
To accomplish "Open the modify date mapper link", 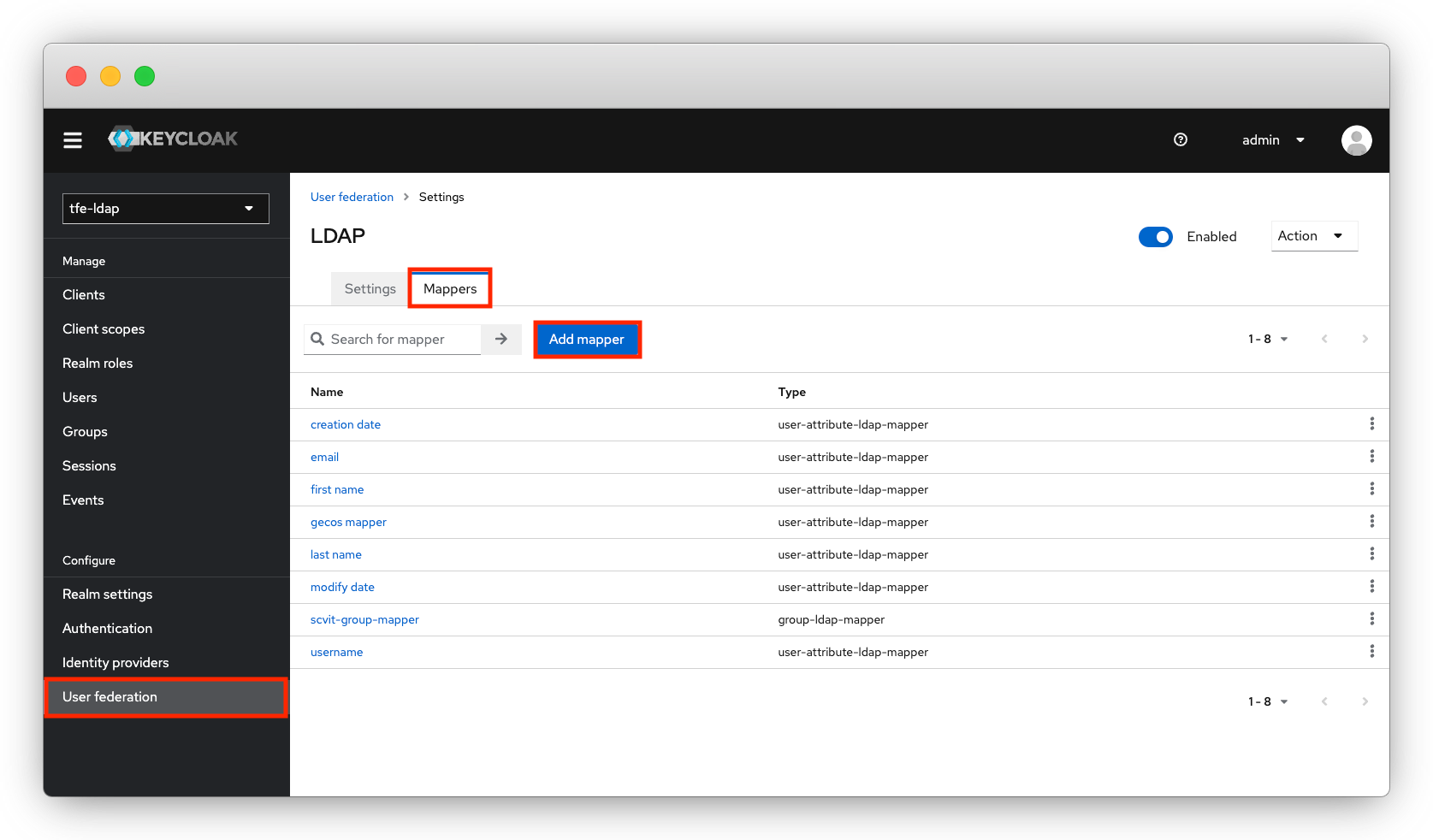I will click(342, 587).
